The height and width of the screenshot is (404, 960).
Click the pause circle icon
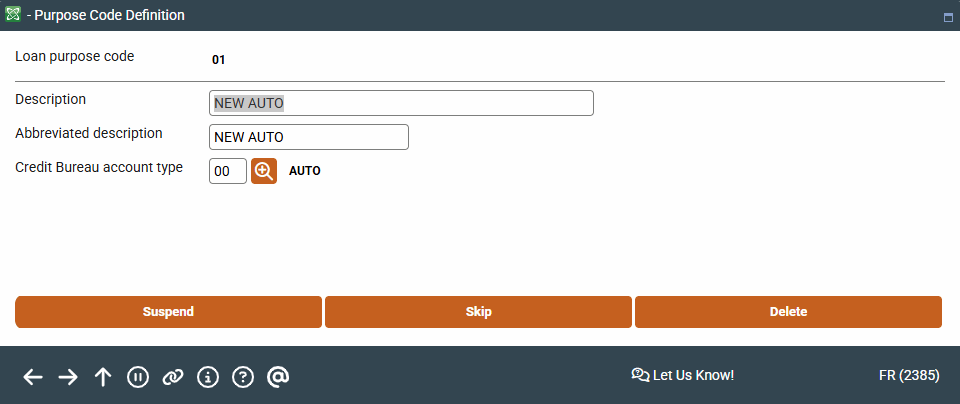pyautogui.click(x=138, y=376)
